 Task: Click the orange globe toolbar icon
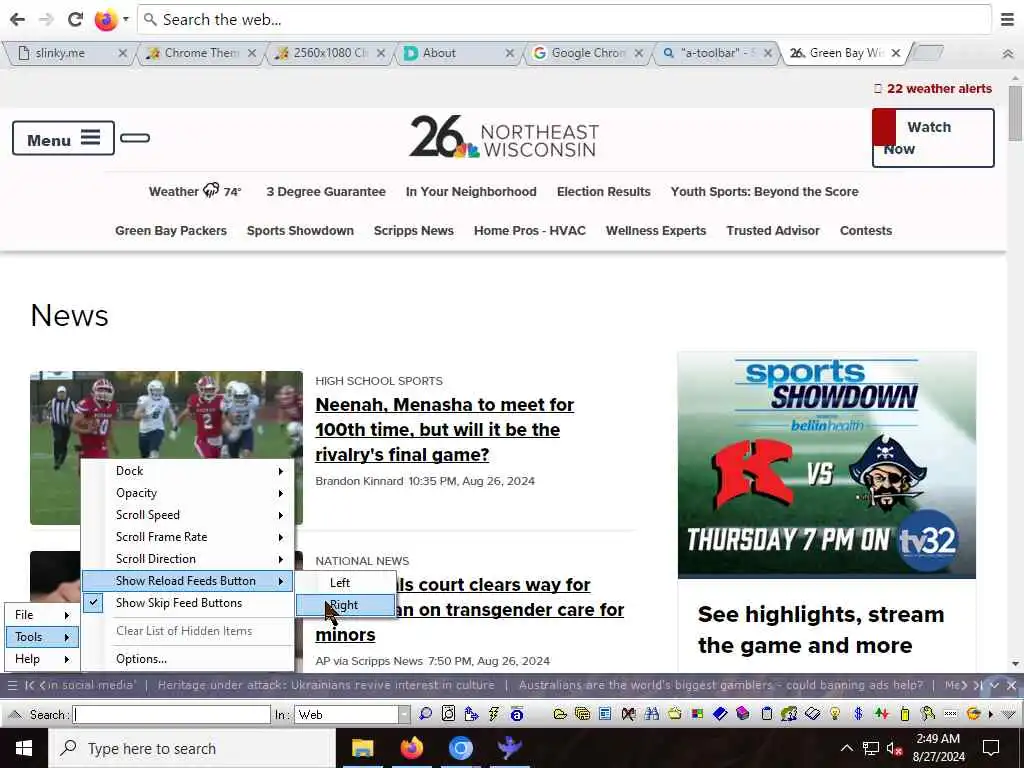click(973, 714)
